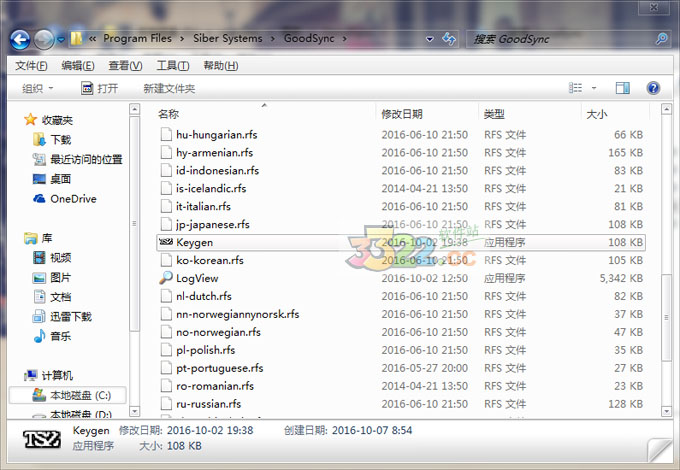The width and height of the screenshot is (680, 470).
Task: Expand the chevron after GoodSync breadcrumb
Action: click(x=345, y=39)
